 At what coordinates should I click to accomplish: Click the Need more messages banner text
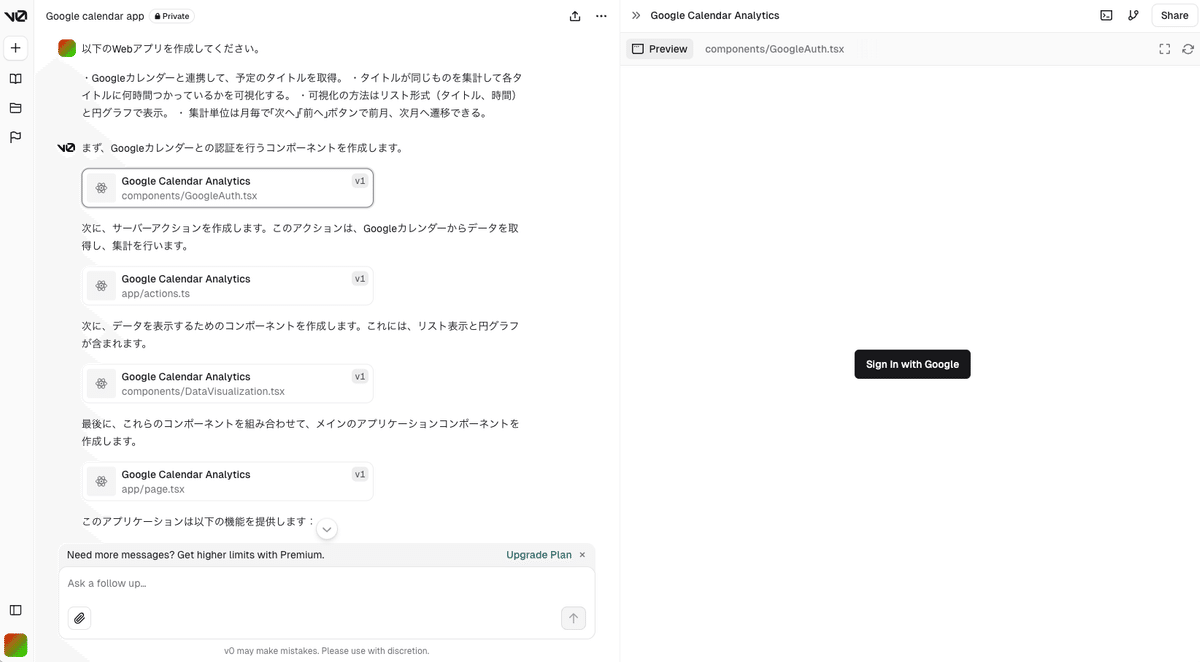click(196, 555)
